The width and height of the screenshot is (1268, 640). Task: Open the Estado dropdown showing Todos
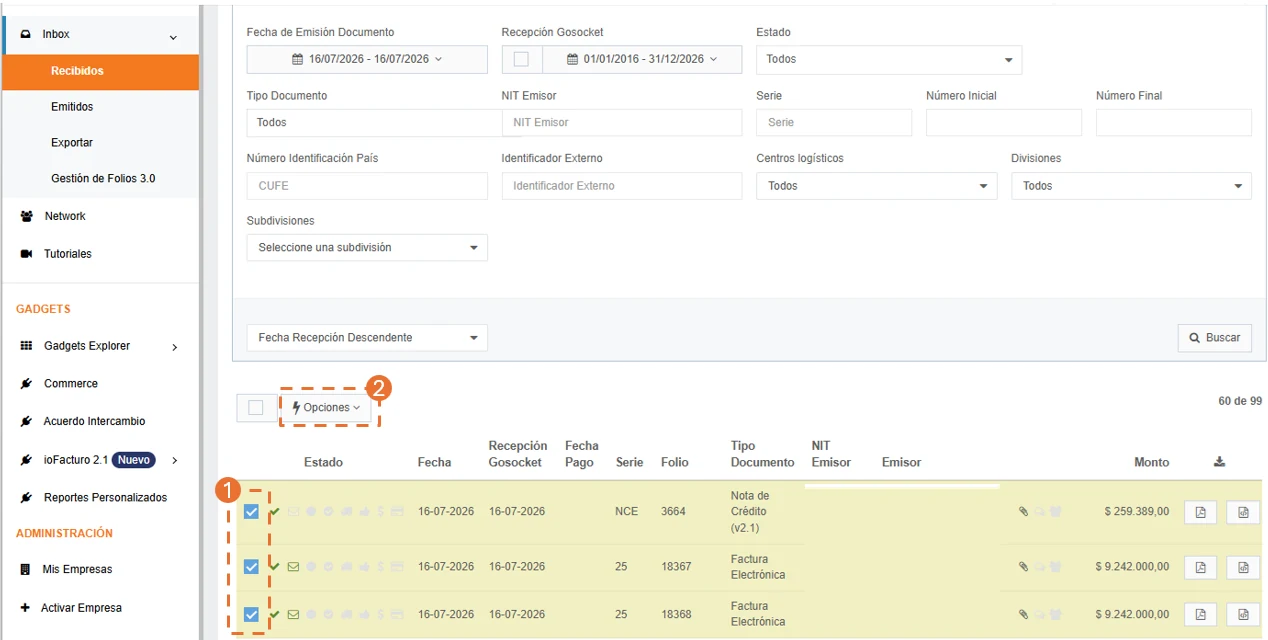tap(889, 59)
